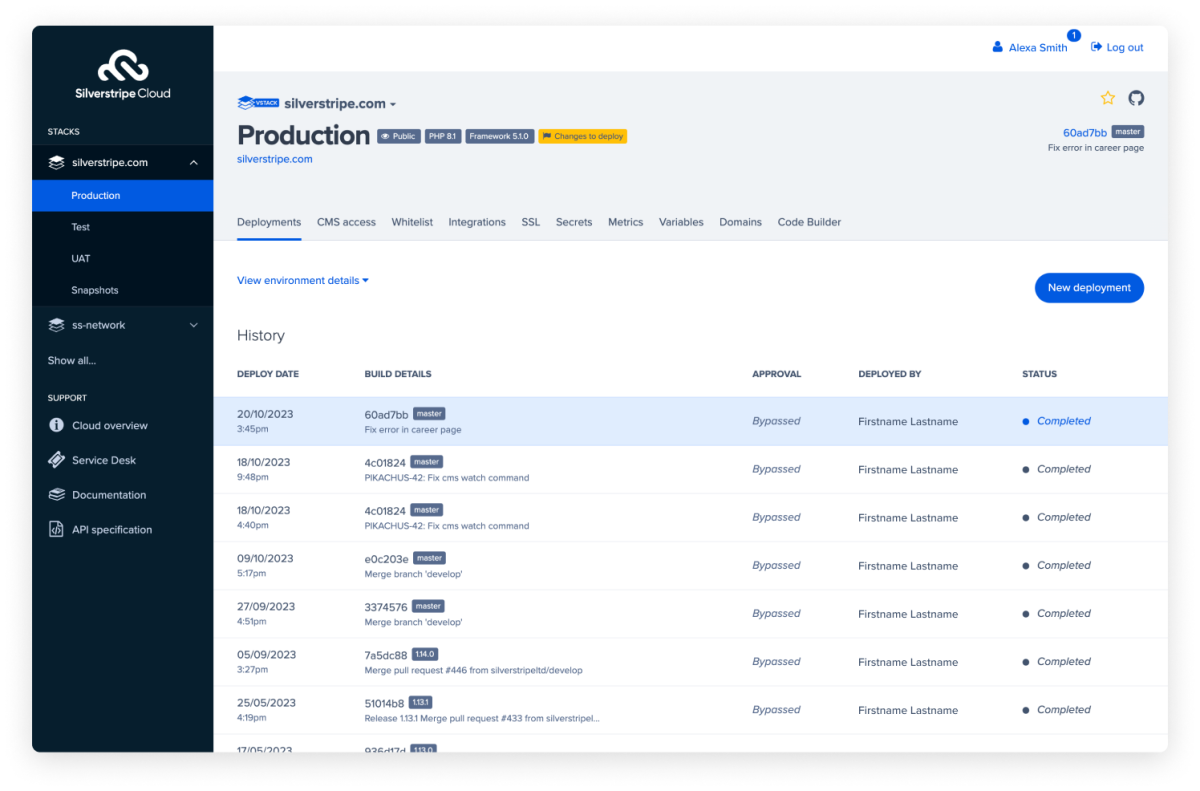Click the Silverstripe Cloud logo
1200x791 pixels.
122,75
